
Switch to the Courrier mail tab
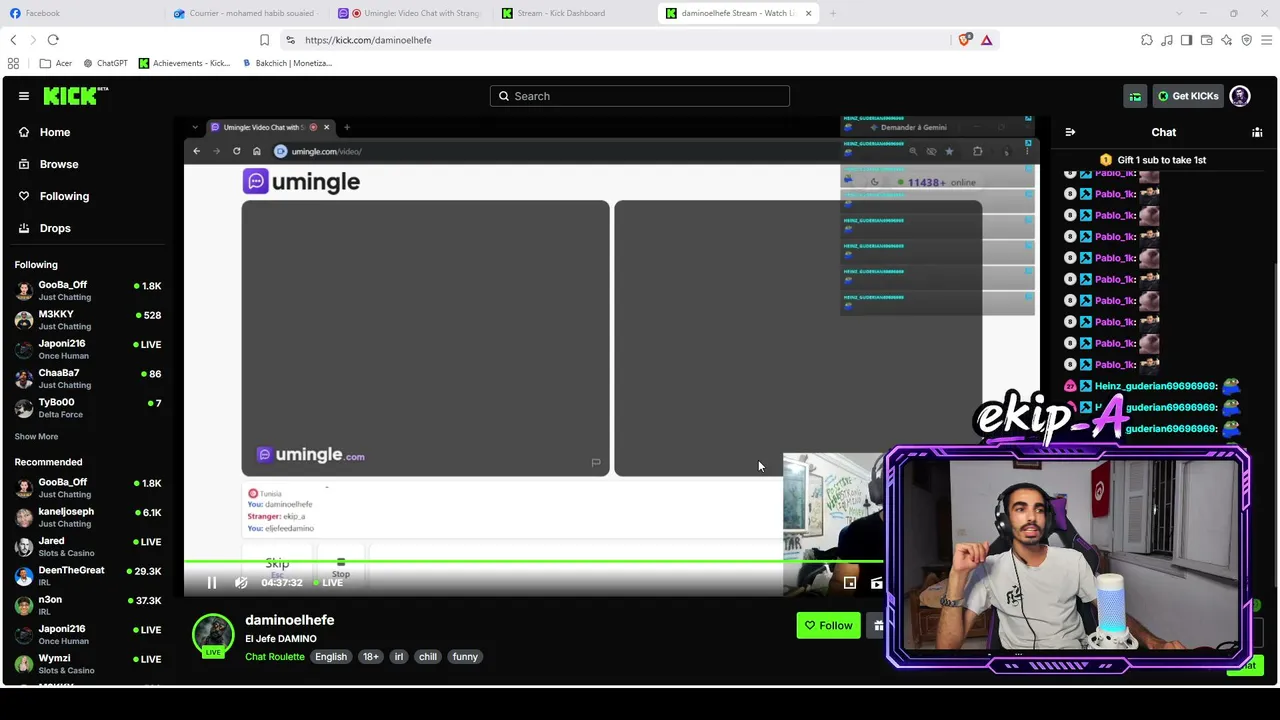[x=245, y=13]
